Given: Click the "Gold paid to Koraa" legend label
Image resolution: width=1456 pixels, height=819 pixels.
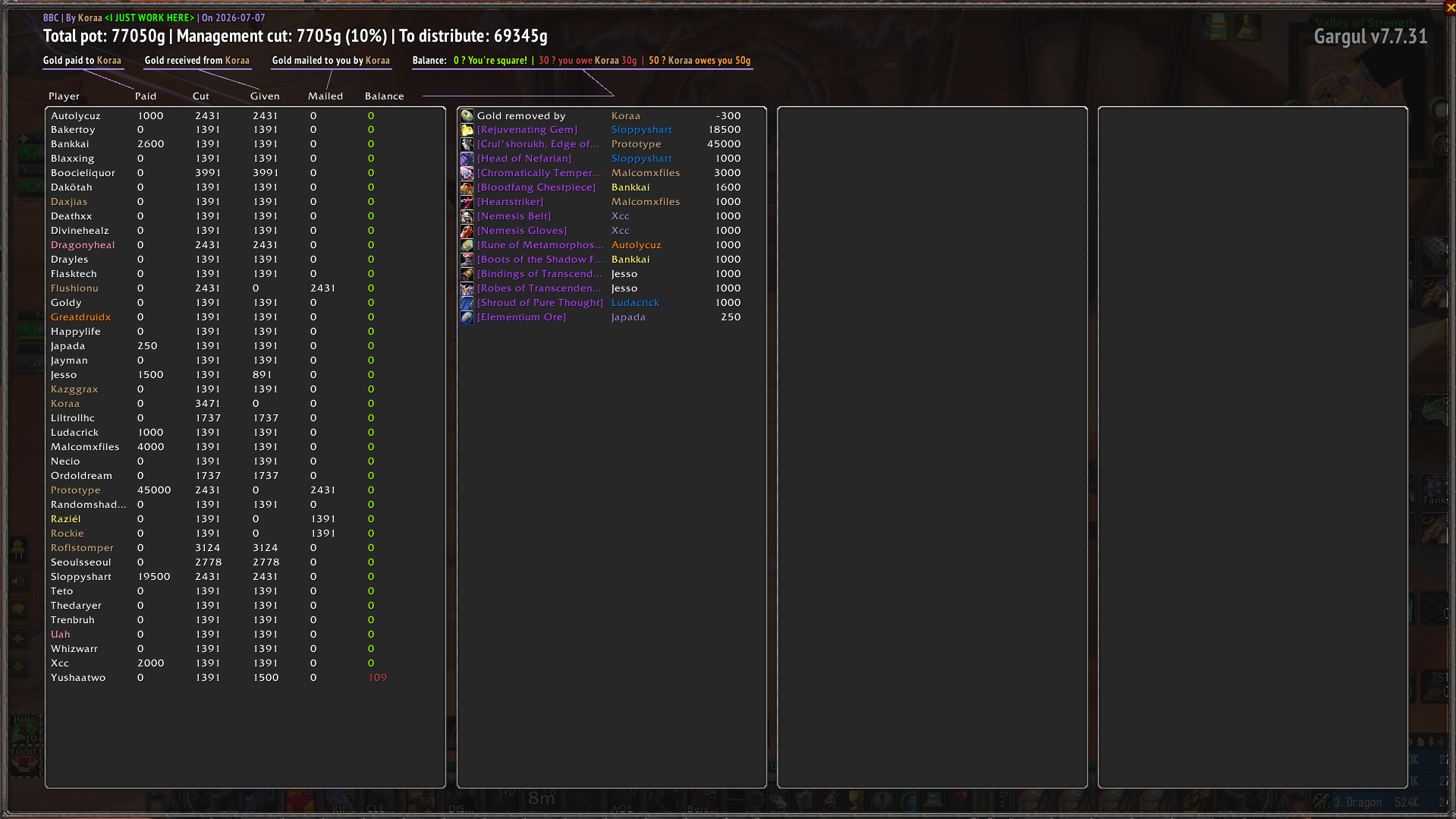Looking at the screenshot, I should coord(82,61).
